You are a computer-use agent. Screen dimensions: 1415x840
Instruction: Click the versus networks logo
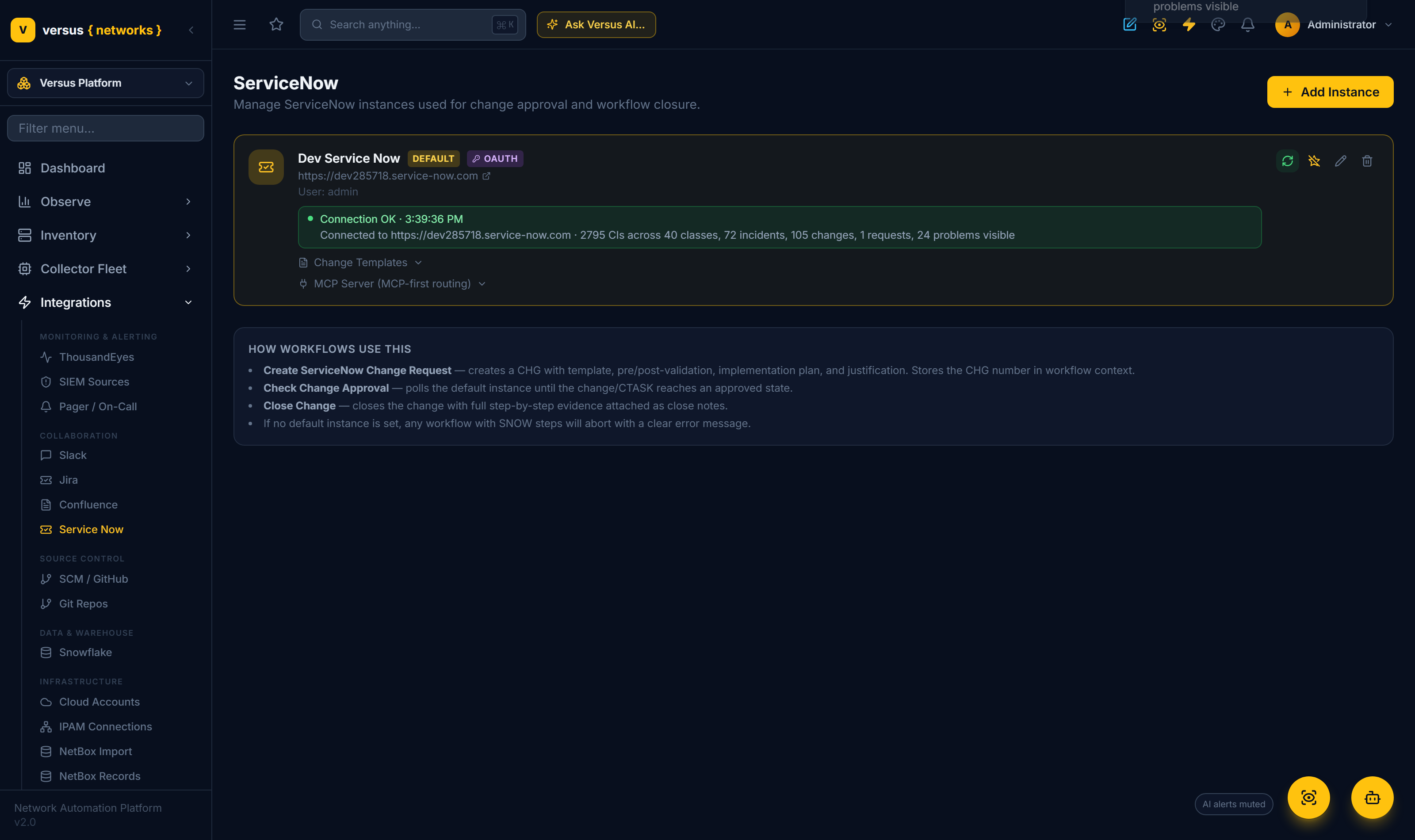click(x=87, y=30)
